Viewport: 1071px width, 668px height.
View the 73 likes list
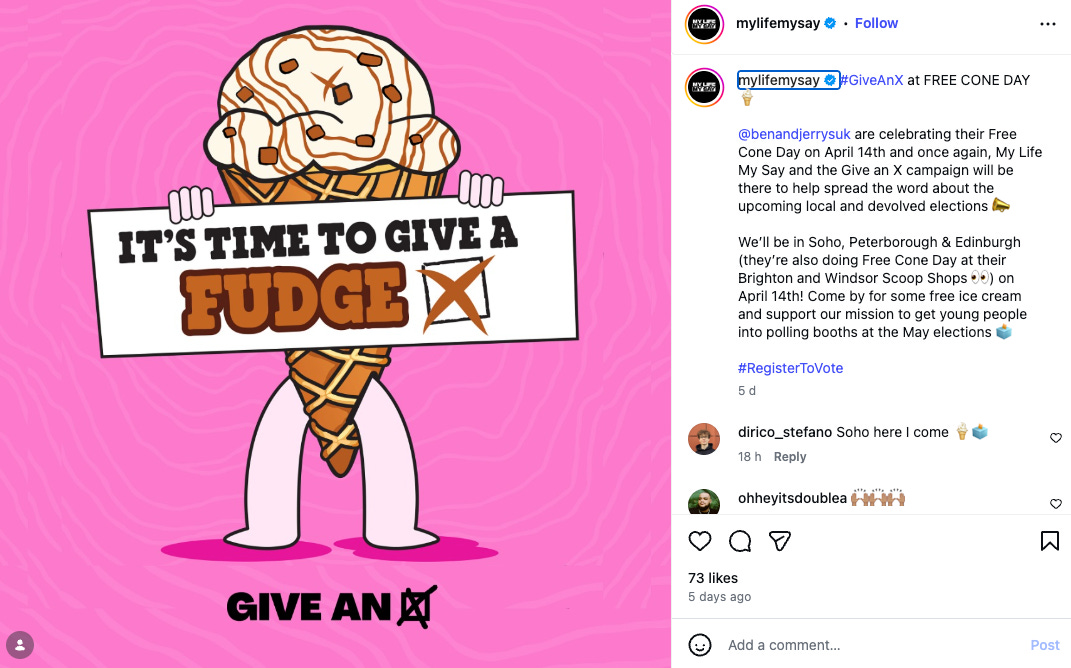click(x=713, y=578)
